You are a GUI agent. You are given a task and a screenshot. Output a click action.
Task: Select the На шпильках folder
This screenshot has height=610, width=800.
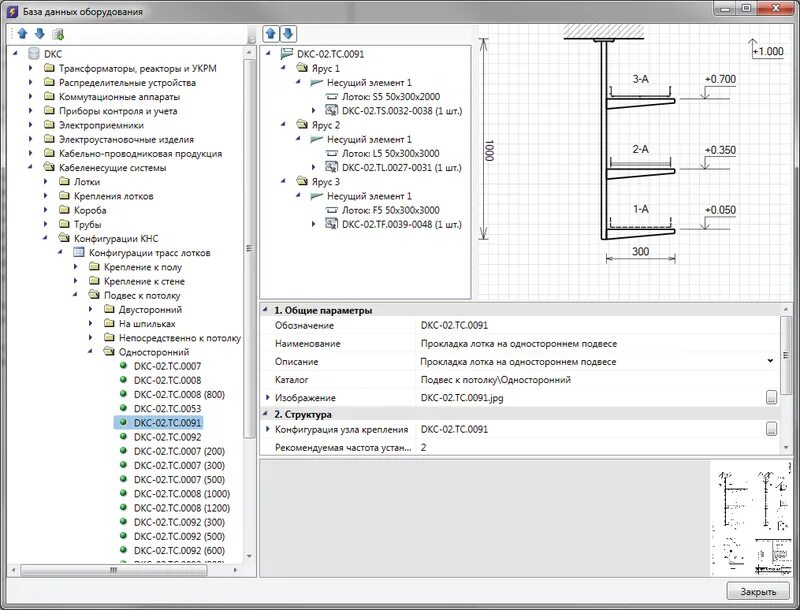pyautogui.click(x=147, y=323)
